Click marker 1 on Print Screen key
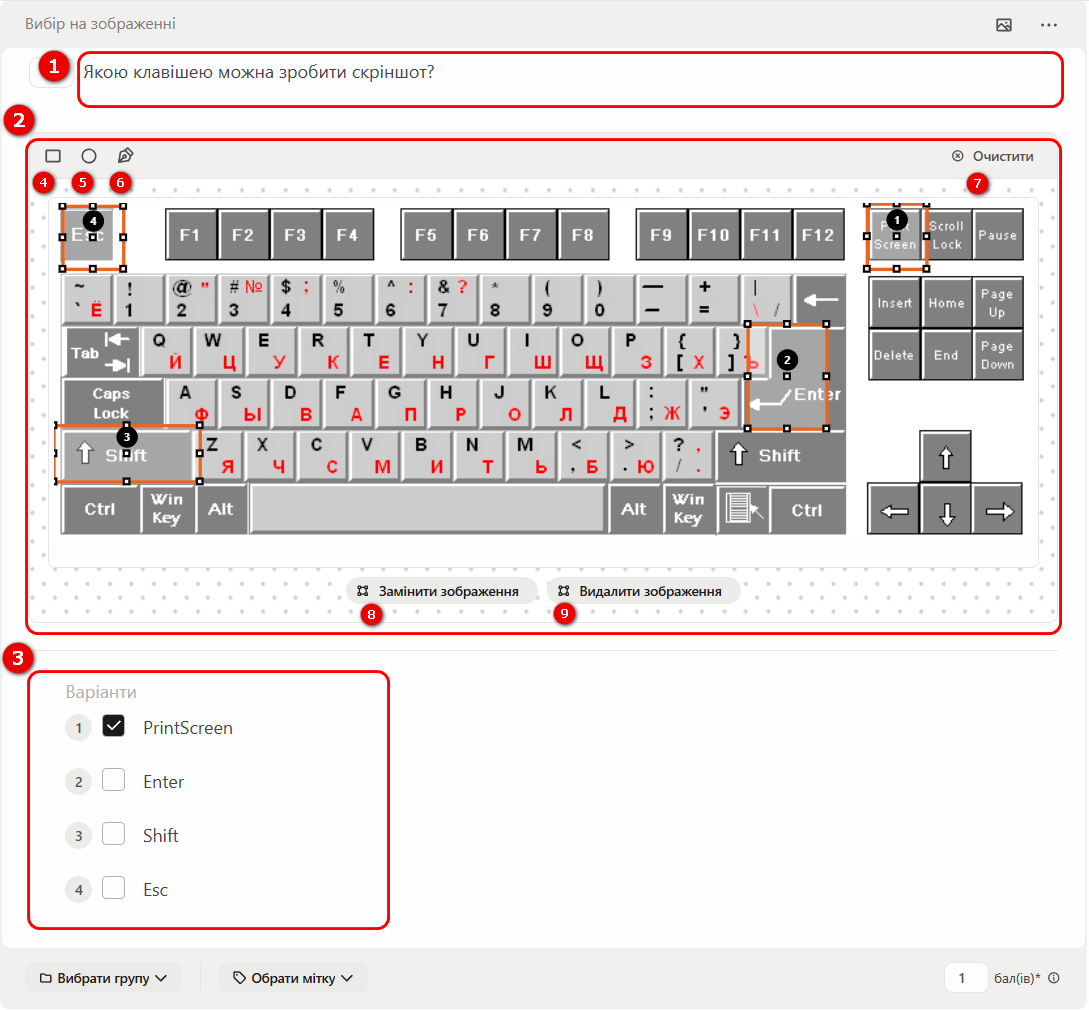 point(896,217)
